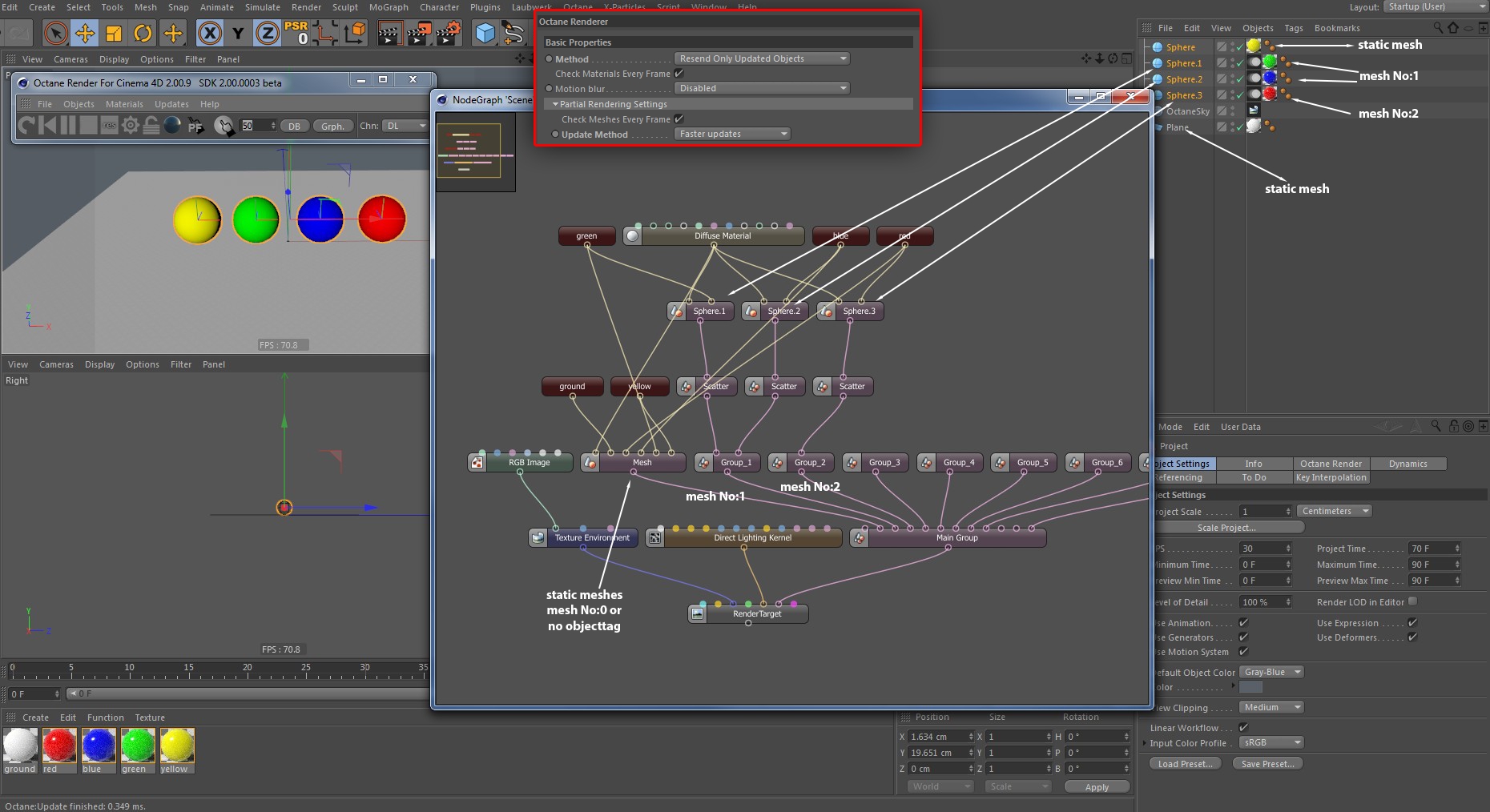Uncheck Use Generators checkbox

(1243, 637)
